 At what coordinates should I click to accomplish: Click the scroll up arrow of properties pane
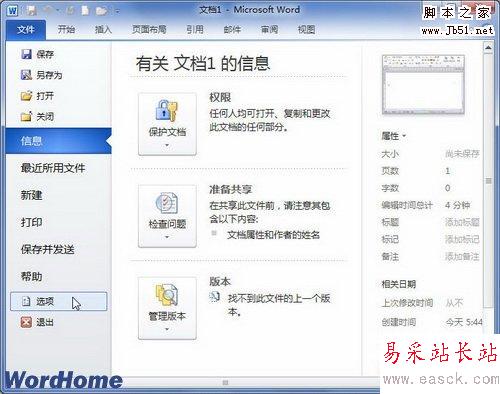pyautogui.click(x=488, y=48)
